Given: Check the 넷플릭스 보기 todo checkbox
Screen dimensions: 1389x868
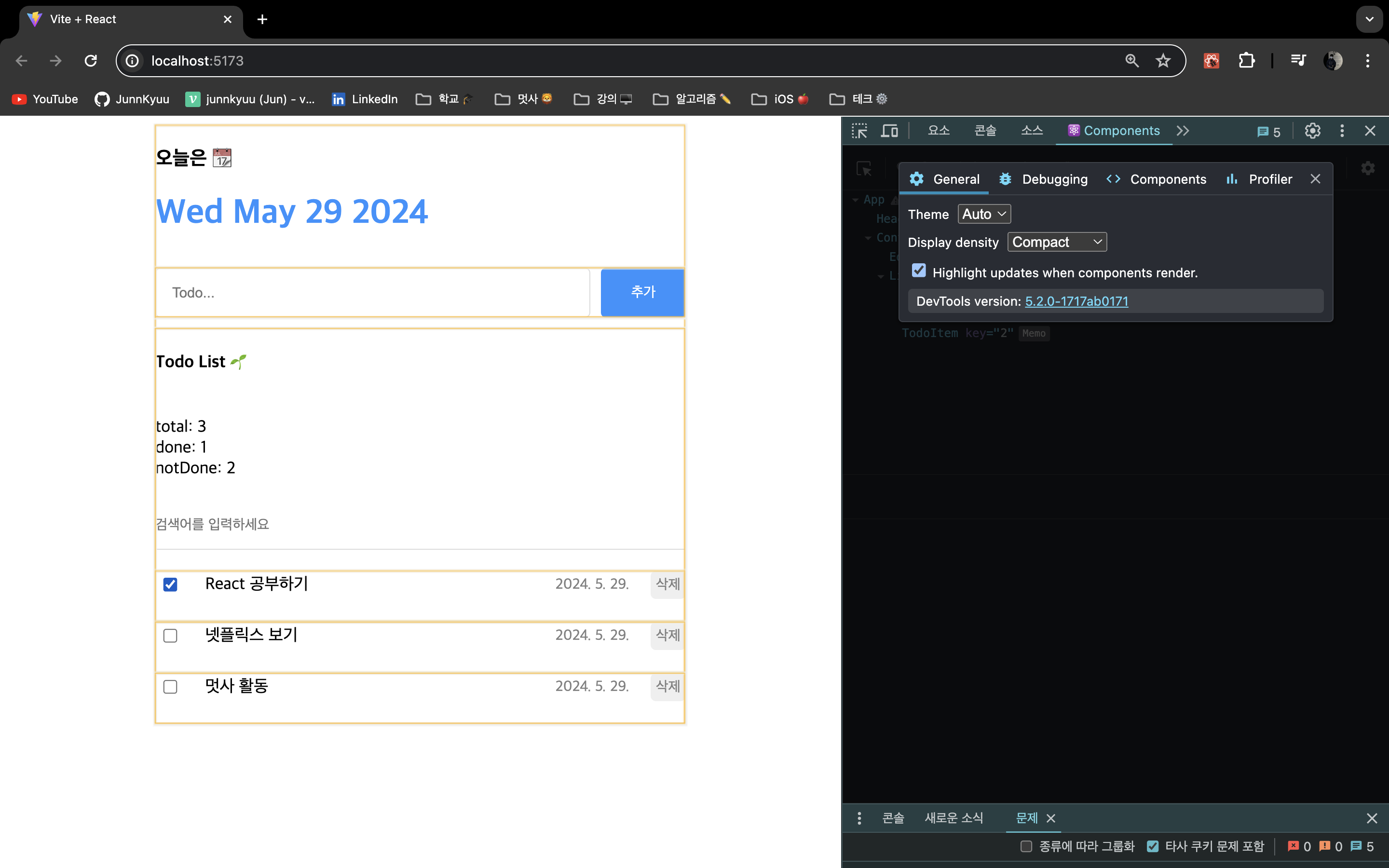Looking at the screenshot, I should click(170, 636).
